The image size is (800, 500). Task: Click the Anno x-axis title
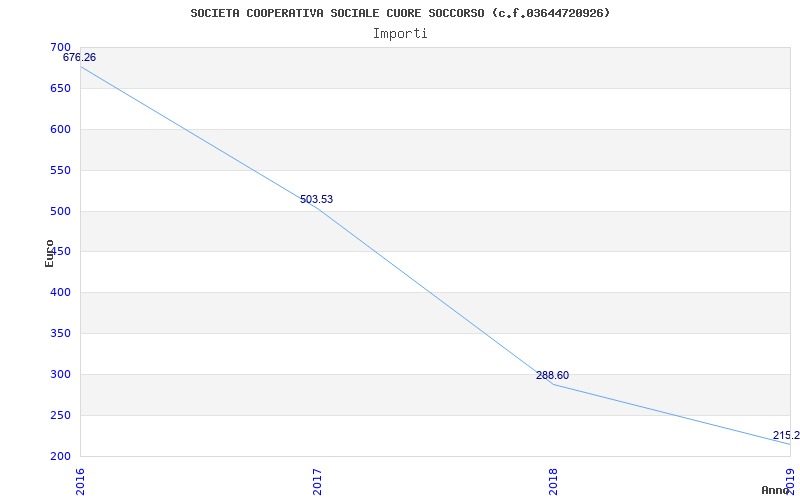(774, 490)
